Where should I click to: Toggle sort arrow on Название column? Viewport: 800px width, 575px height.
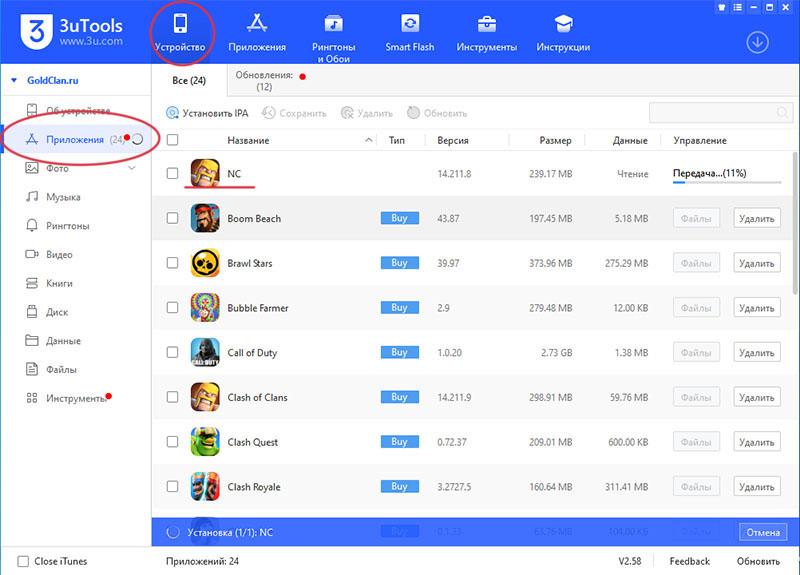click(x=368, y=140)
